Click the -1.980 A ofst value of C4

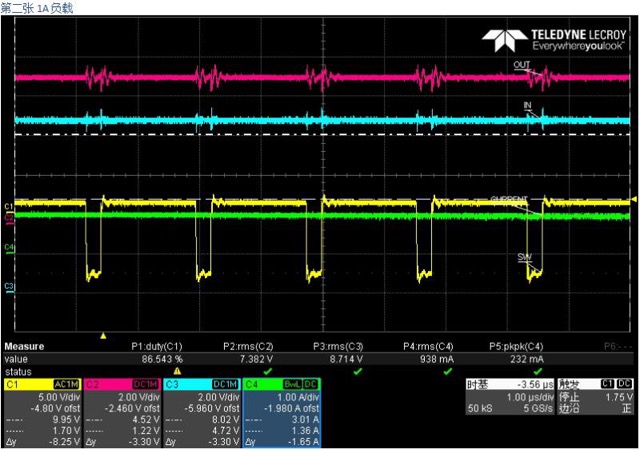point(292,408)
